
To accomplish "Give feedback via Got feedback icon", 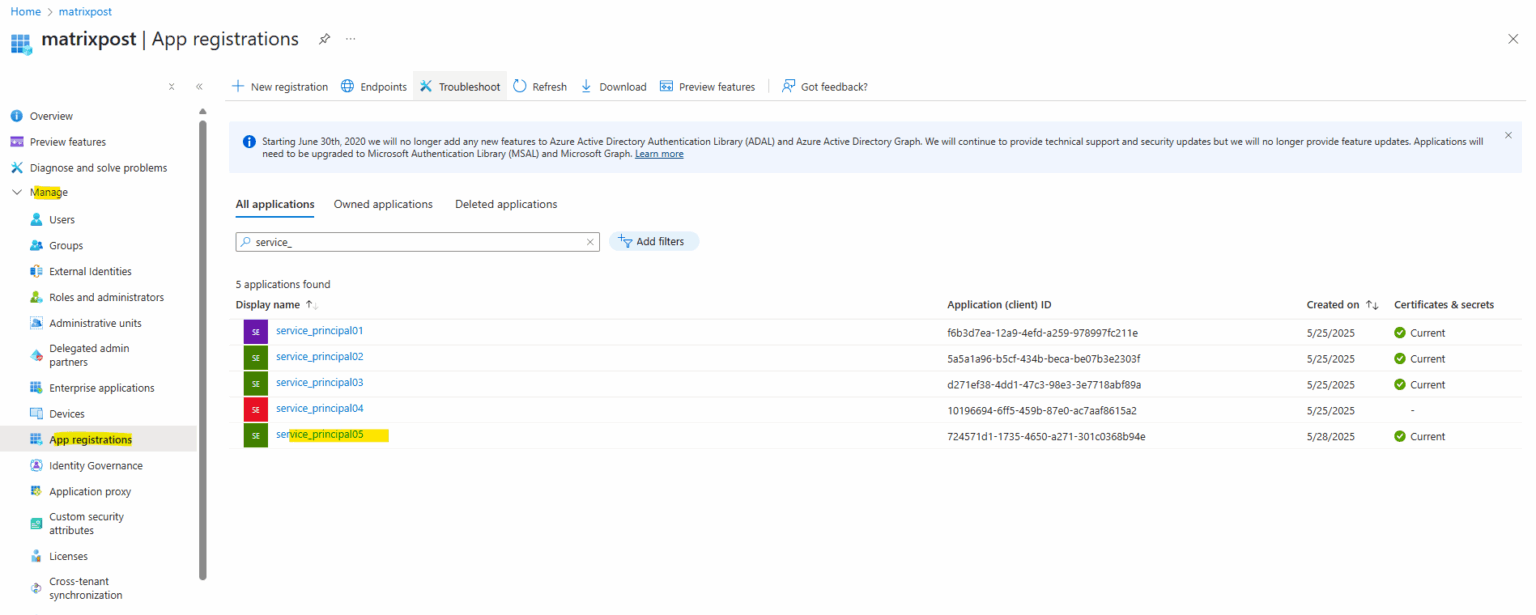I will [x=824, y=86].
